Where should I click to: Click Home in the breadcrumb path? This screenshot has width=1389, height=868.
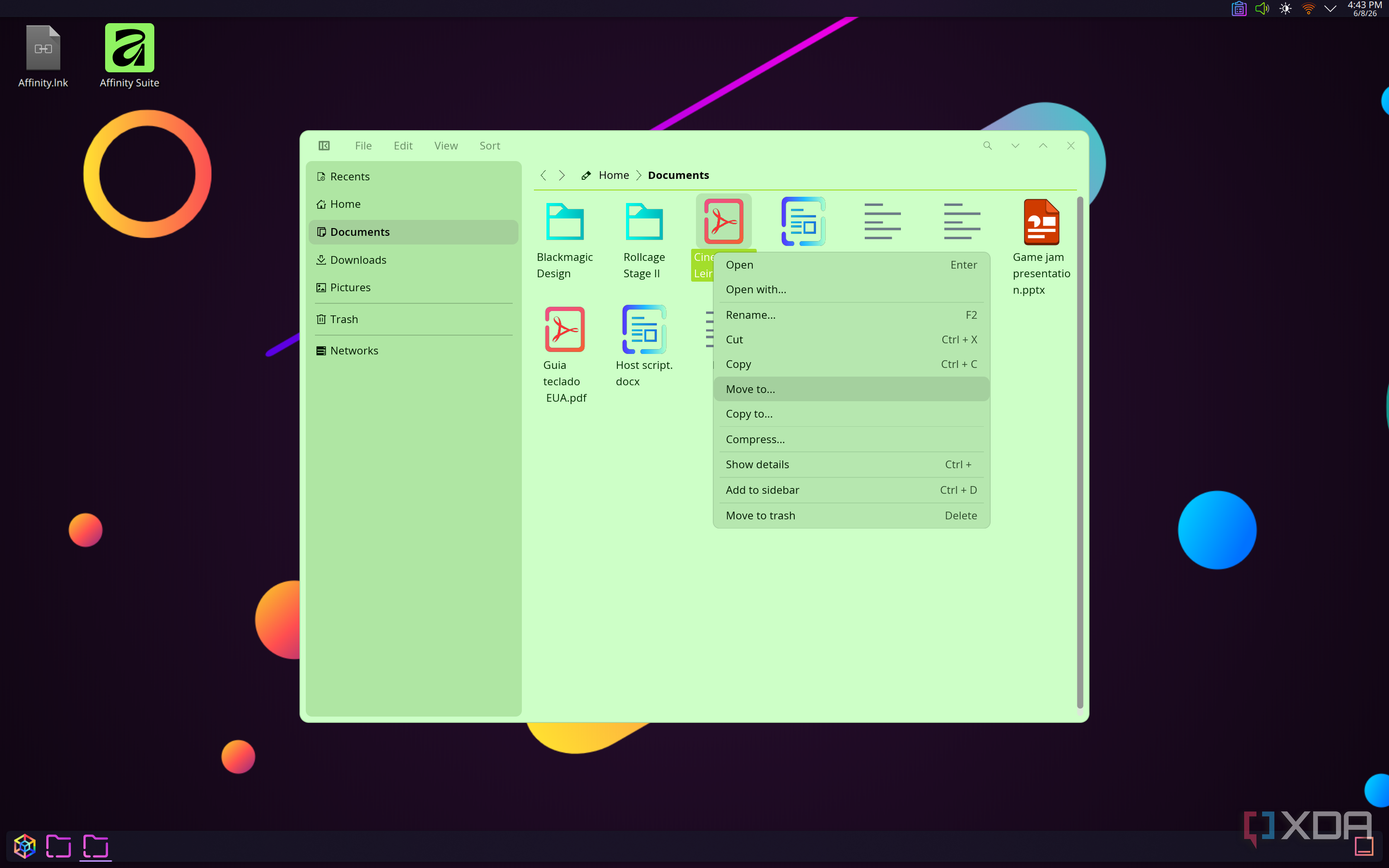pyautogui.click(x=613, y=175)
